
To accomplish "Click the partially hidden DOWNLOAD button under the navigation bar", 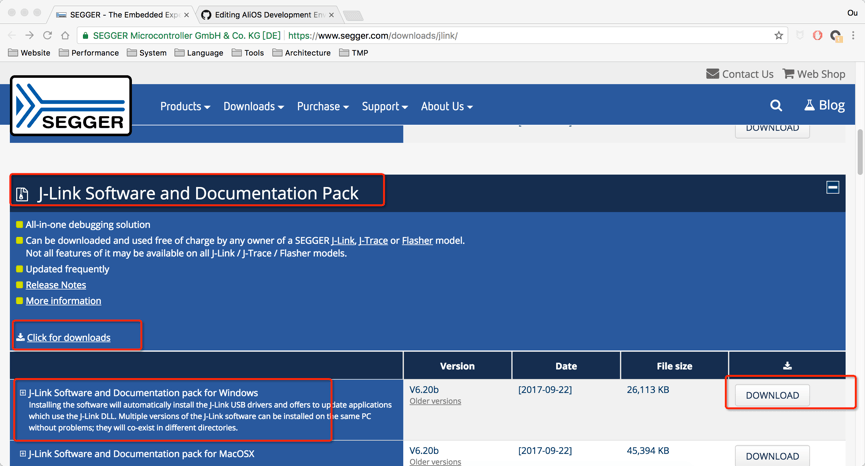I will tap(772, 130).
